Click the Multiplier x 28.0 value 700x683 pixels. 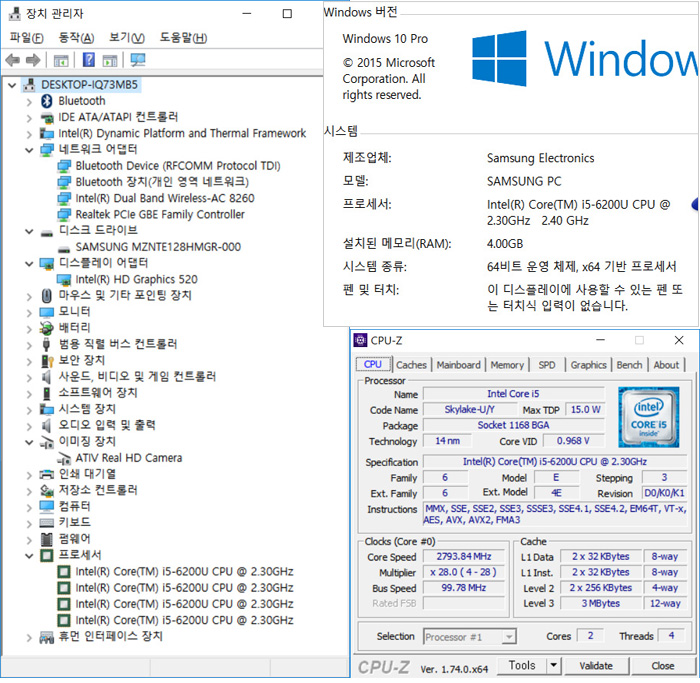pyautogui.click(x=464, y=572)
